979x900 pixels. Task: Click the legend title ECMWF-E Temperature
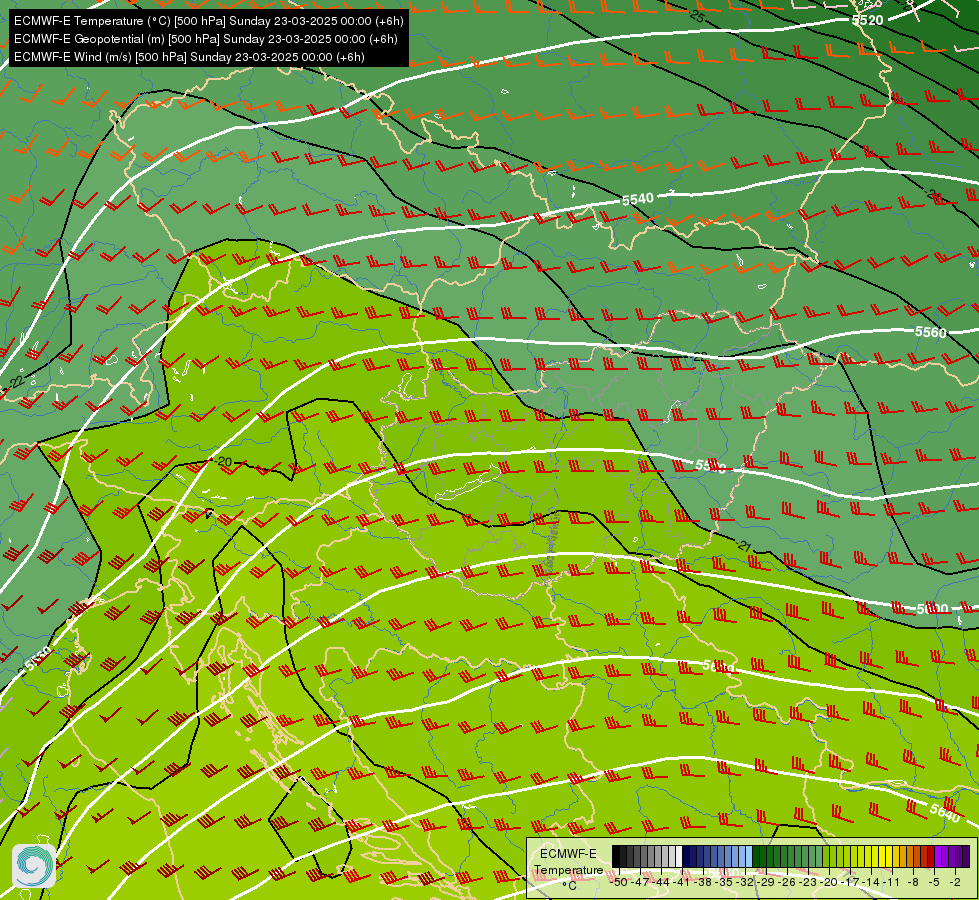click(569, 862)
